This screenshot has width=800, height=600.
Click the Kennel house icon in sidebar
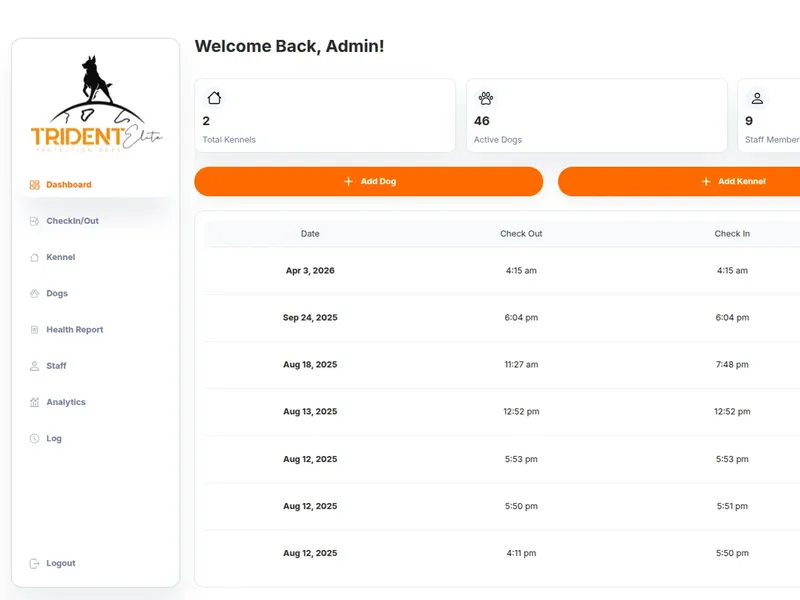point(34,257)
